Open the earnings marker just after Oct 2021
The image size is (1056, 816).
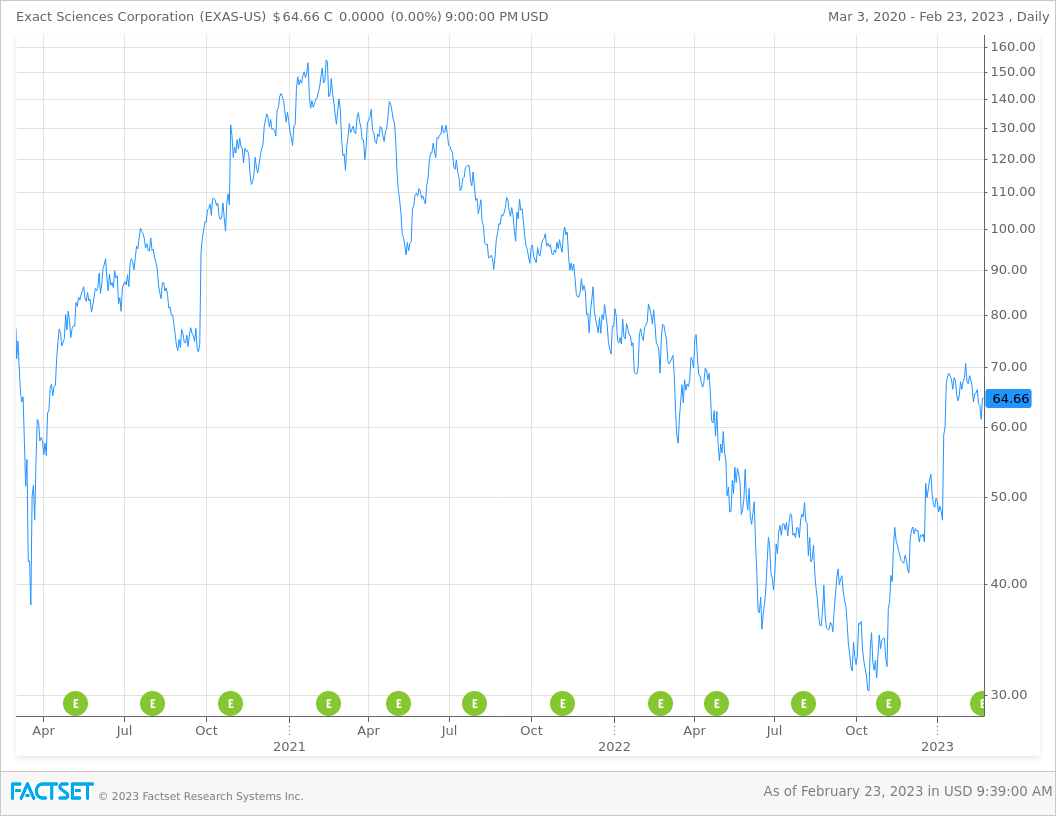562,704
